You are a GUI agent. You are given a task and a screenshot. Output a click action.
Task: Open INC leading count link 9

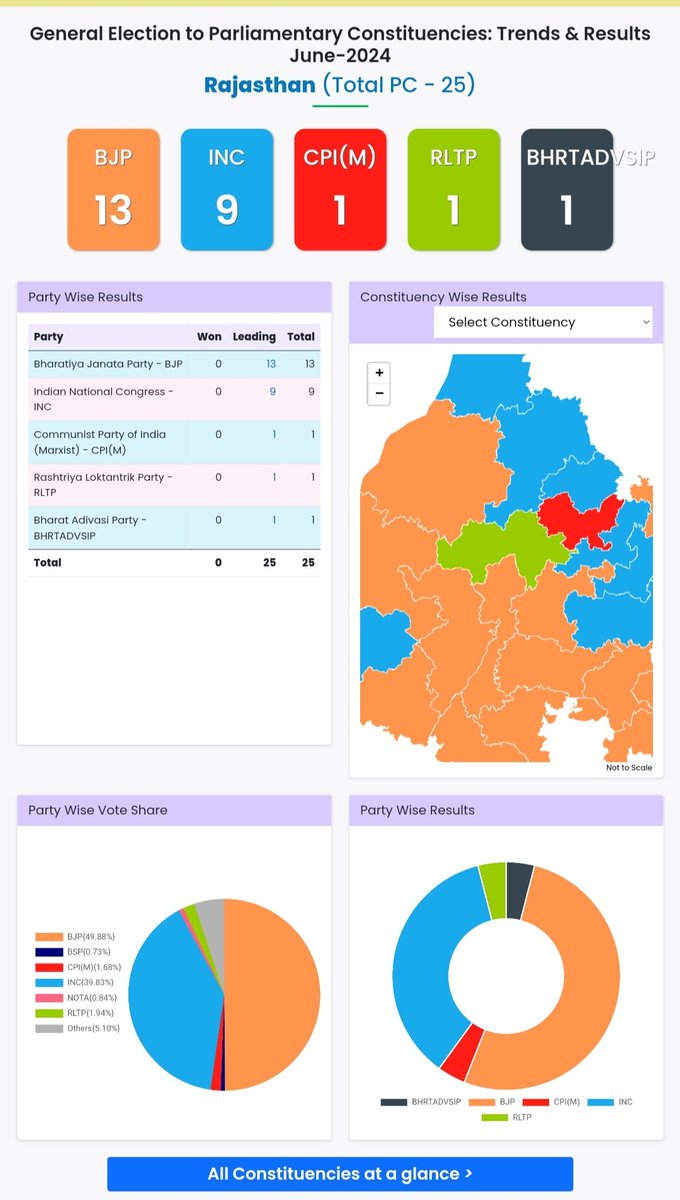[273, 392]
